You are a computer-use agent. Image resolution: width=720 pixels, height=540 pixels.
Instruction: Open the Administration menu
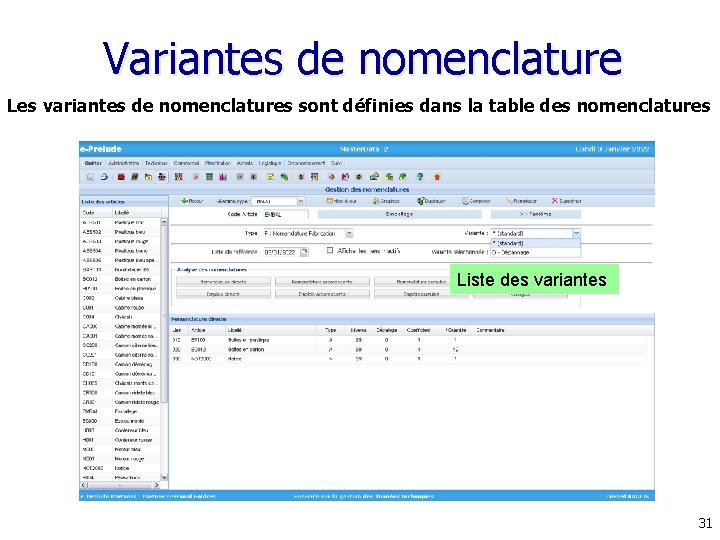tap(124, 163)
